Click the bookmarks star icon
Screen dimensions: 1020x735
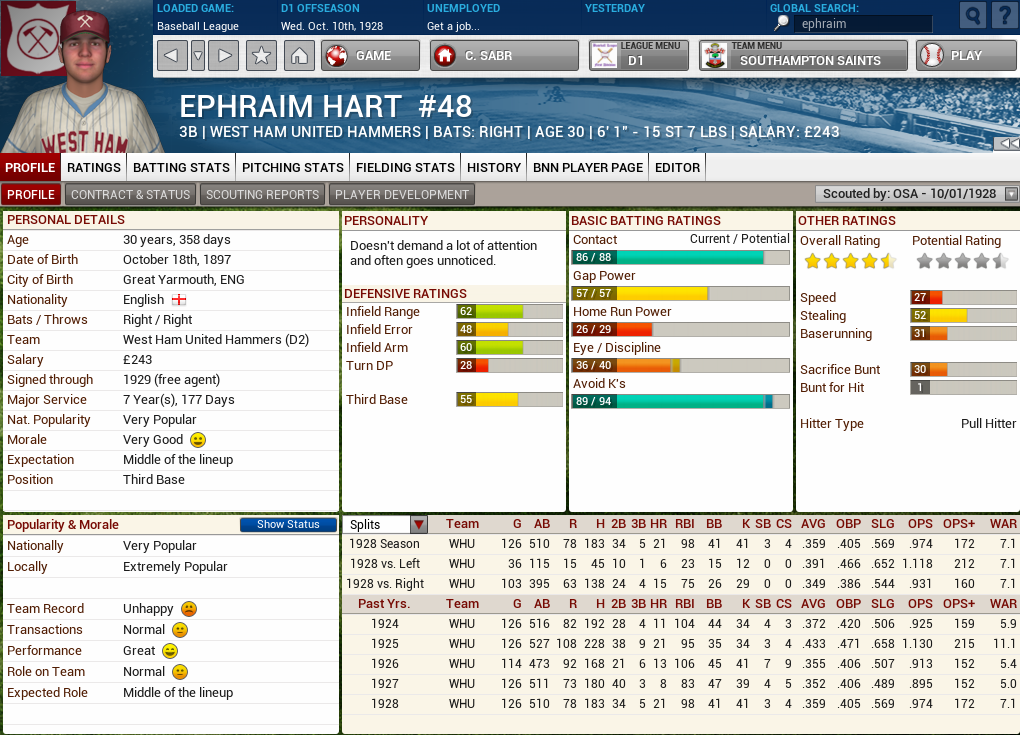[262, 55]
